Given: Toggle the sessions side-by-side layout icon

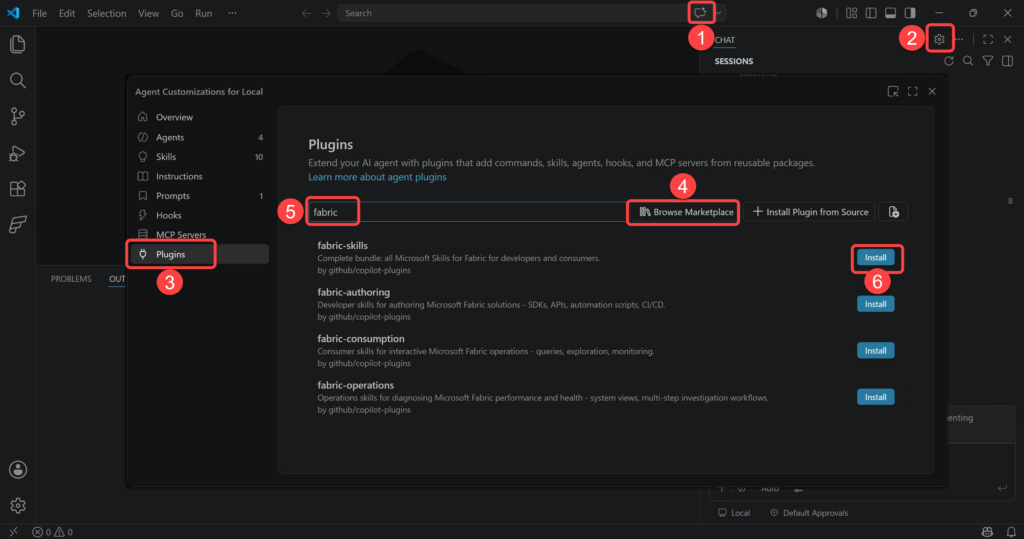Looking at the screenshot, I should tap(1008, 61).
